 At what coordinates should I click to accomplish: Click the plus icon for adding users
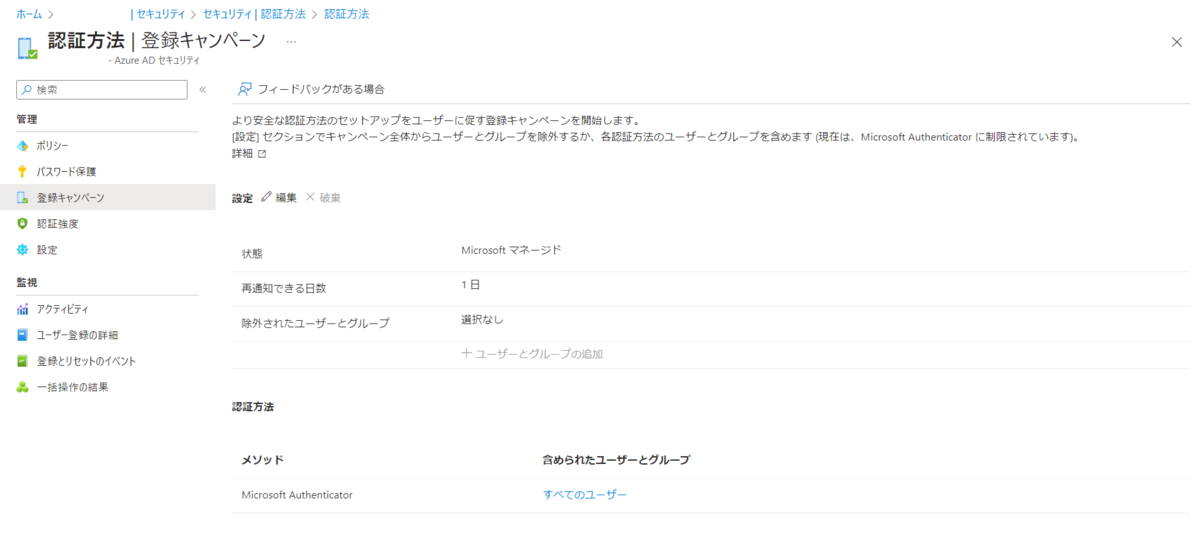click(466, 353)
